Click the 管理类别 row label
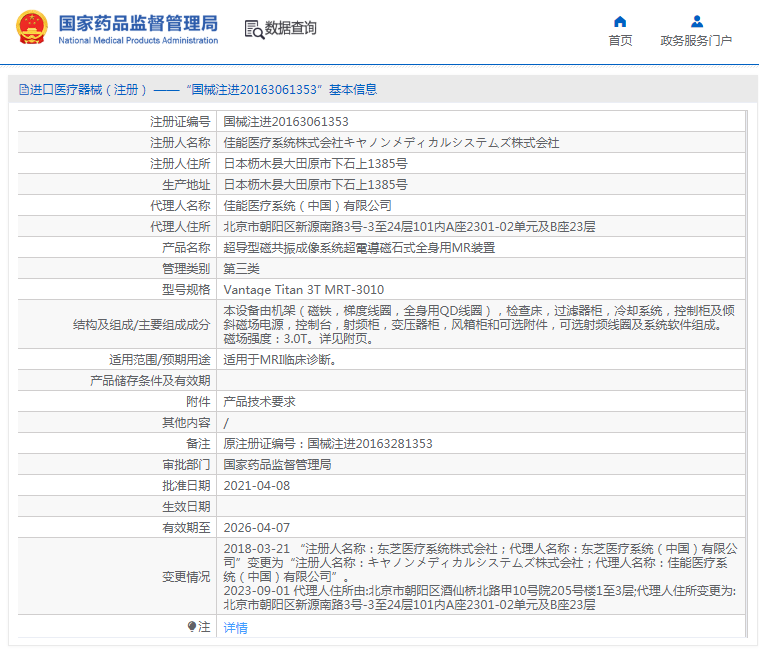The height and width of the screenshot is (650, 759). click(x=186, y=269)
